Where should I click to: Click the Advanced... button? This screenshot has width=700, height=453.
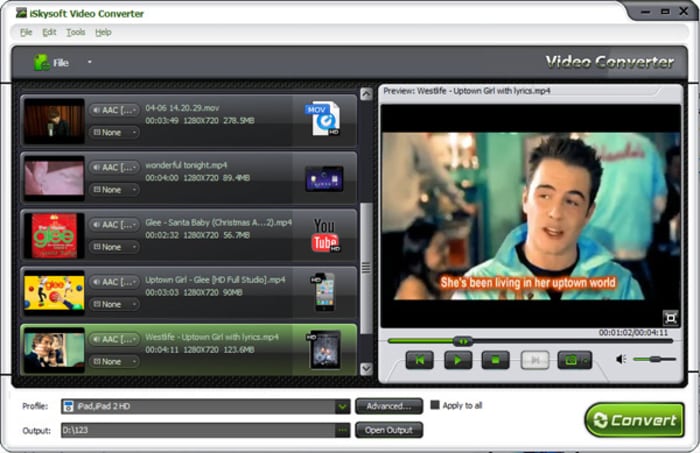388,406
